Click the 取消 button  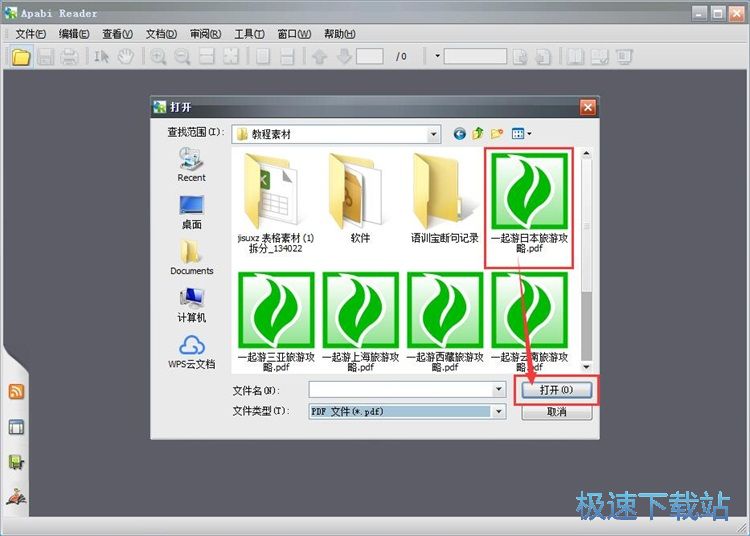coord(556,412)
